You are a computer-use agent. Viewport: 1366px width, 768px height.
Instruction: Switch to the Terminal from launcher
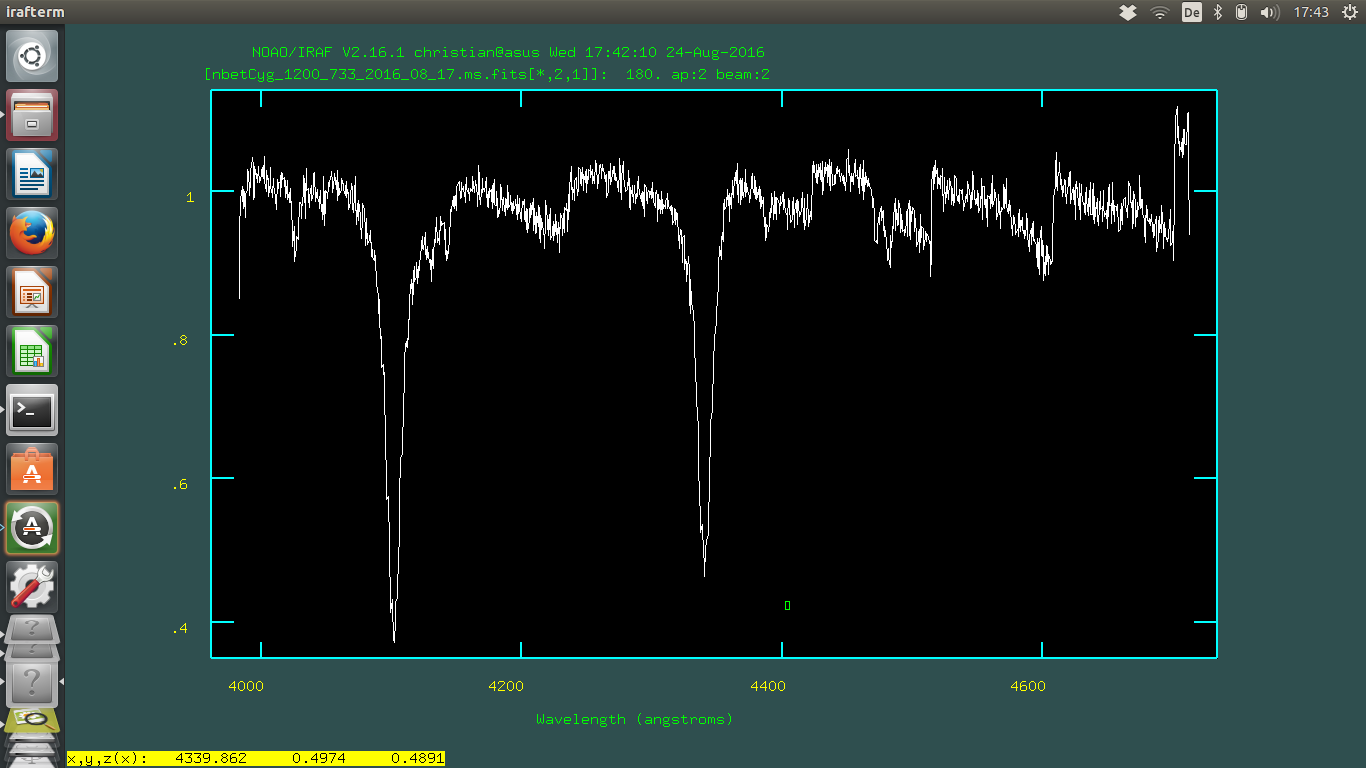(32, 410)
